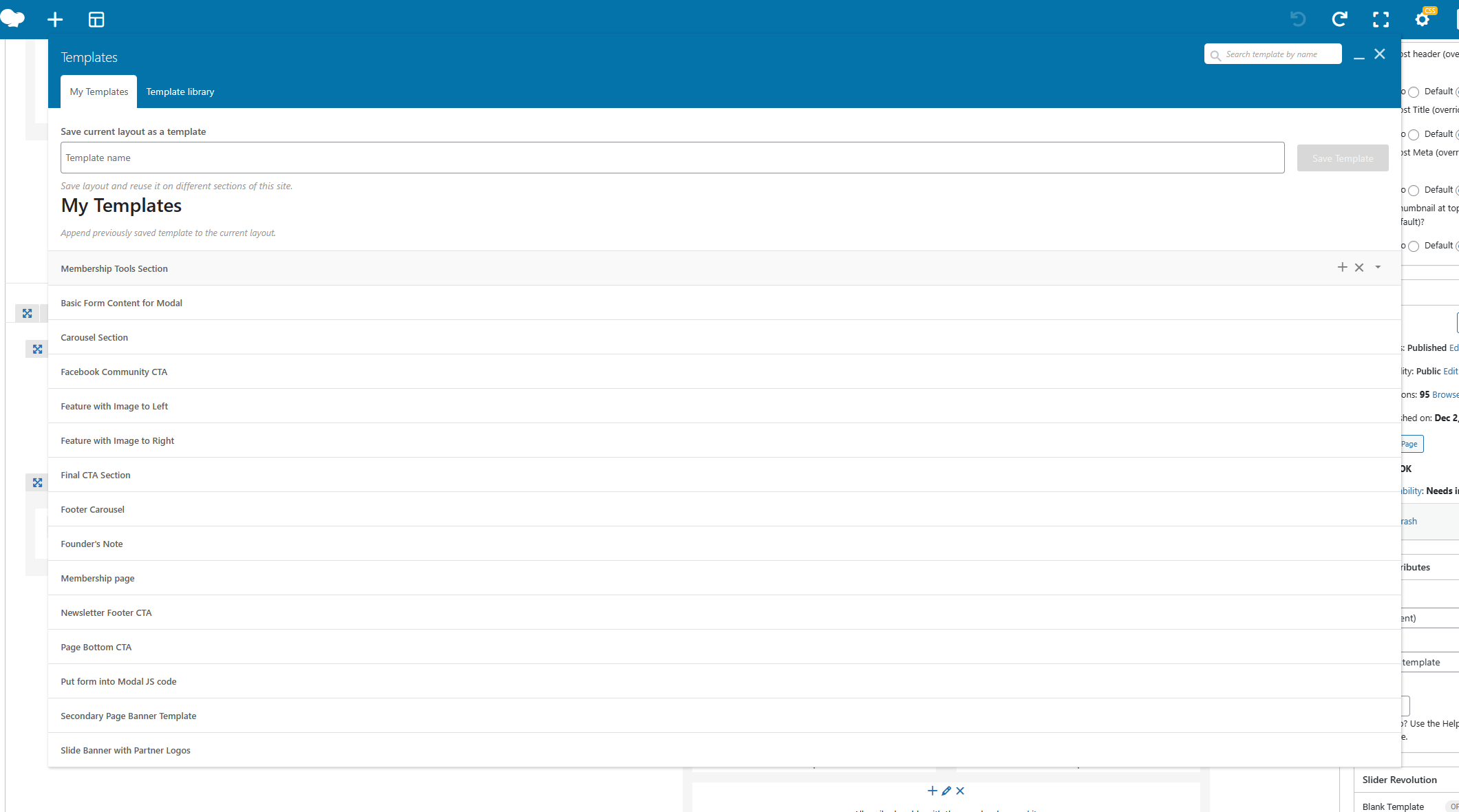Click the undo arrow icon
This screenshot has width=1459, height=812.
[1298, 19]
